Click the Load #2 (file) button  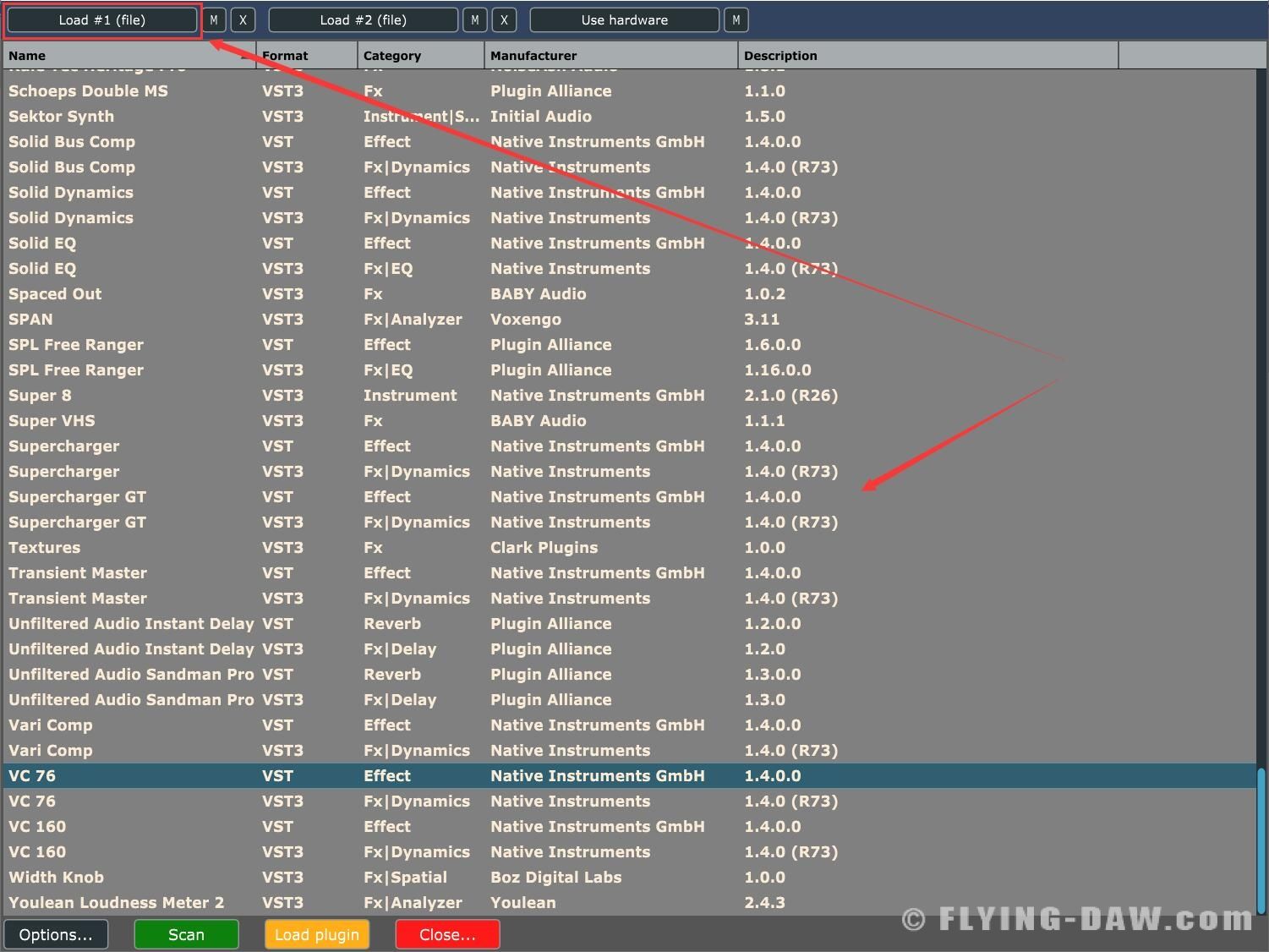[x=364, y=20]
